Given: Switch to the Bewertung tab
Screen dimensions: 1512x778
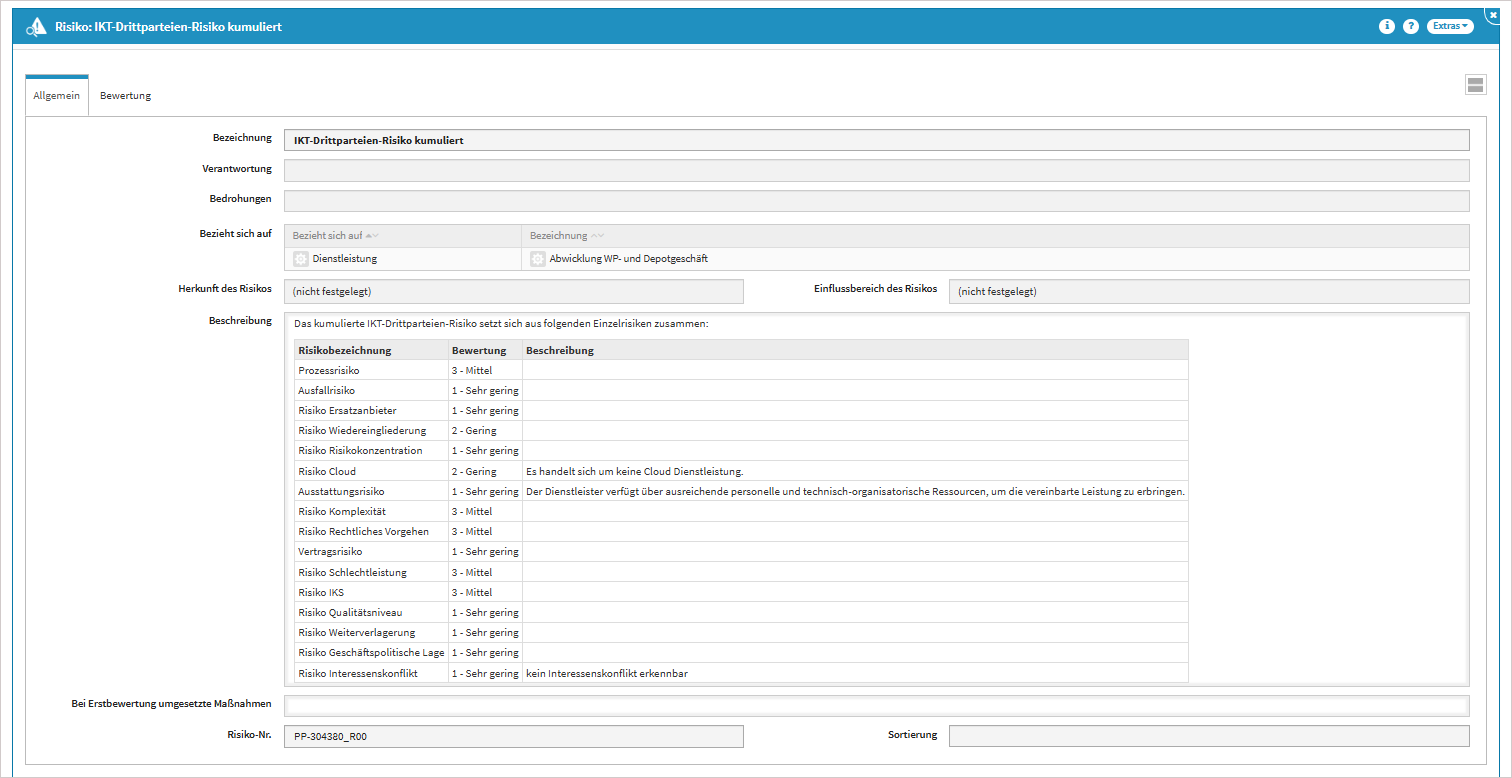Looking at the screenshot, I should coord(125,96).
